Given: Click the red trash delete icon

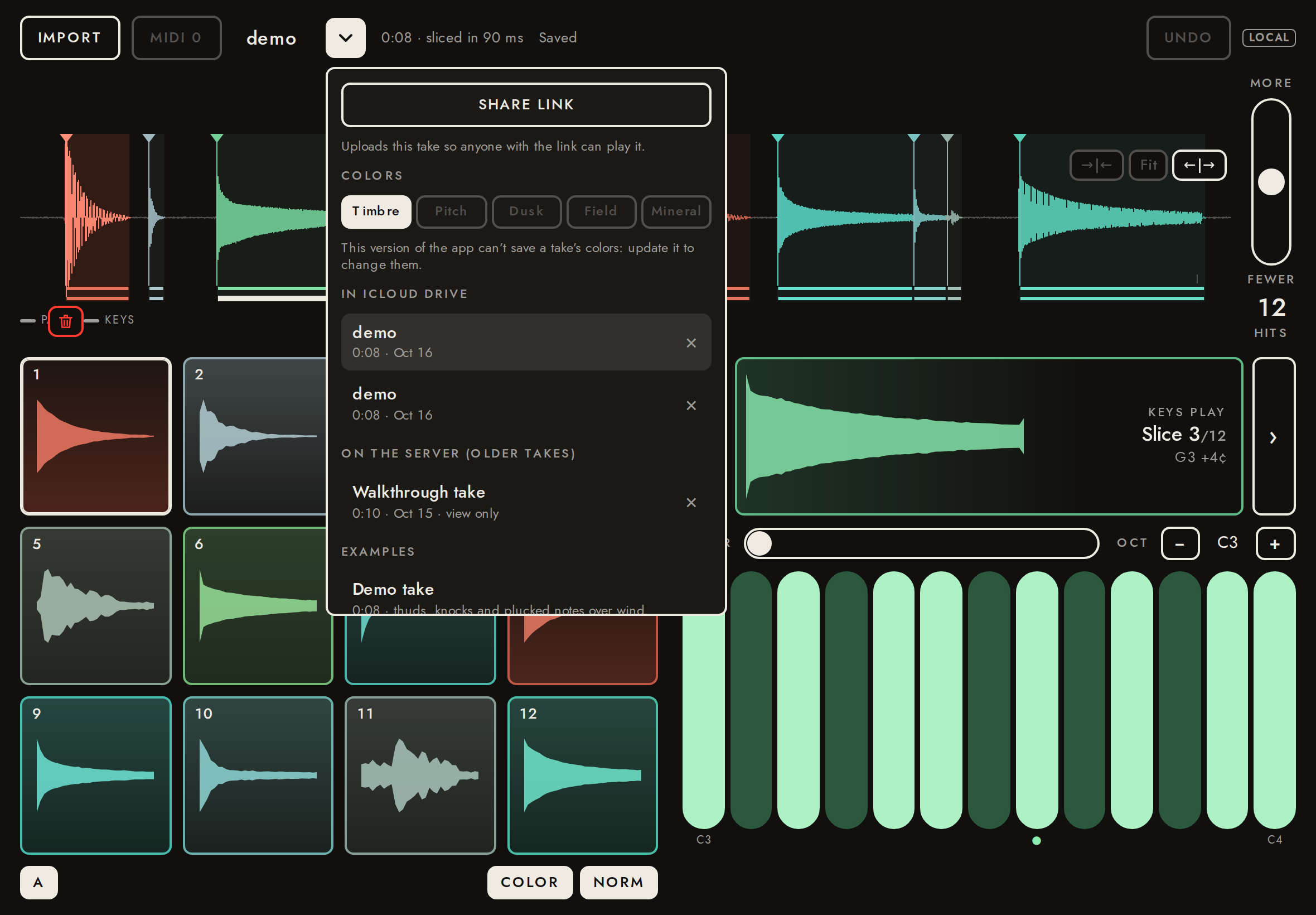Looking at the screenshot, I should [65, 321].
